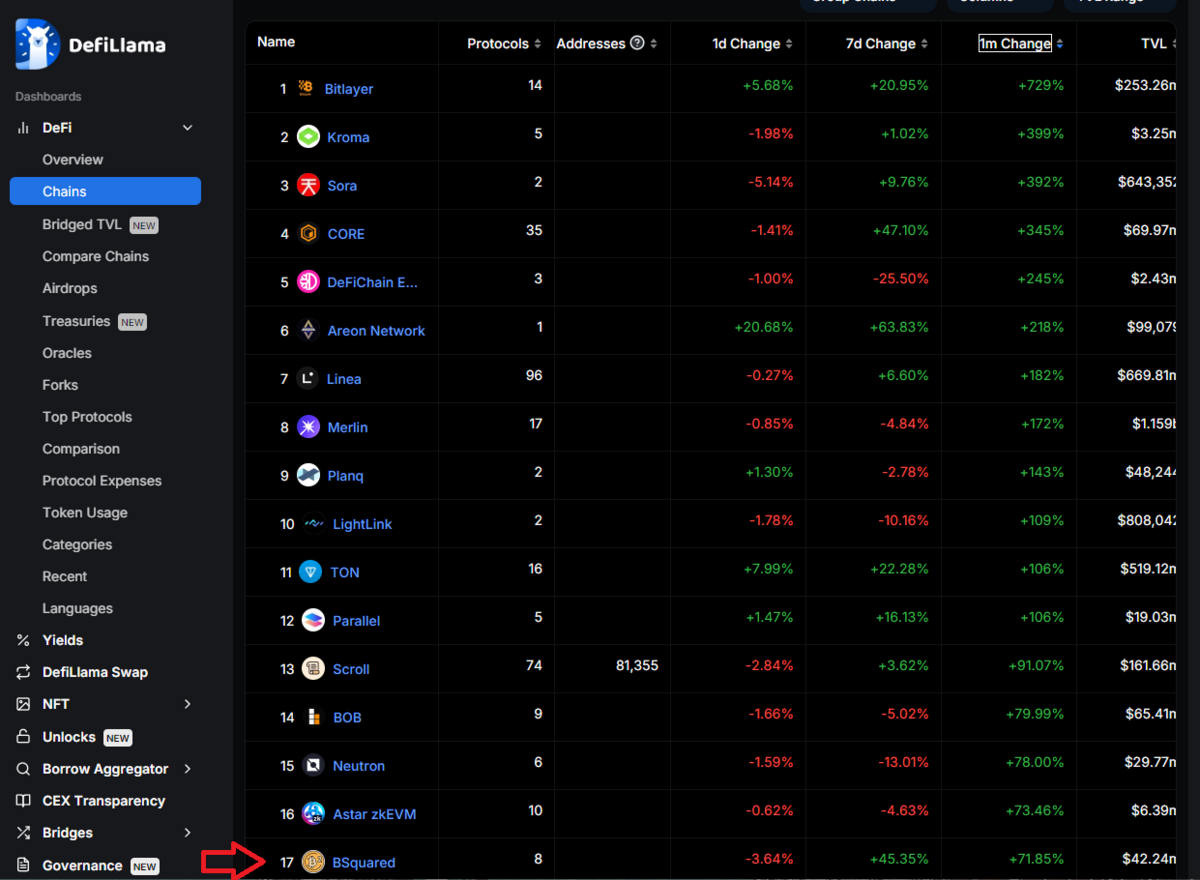Click the Planq chain icon

tap(308, 475)
